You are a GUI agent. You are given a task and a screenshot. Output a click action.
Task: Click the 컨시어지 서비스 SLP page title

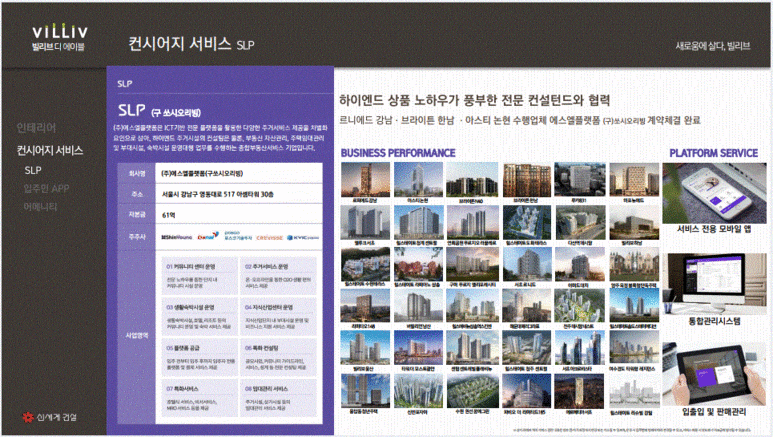click(x=191, y=44)
